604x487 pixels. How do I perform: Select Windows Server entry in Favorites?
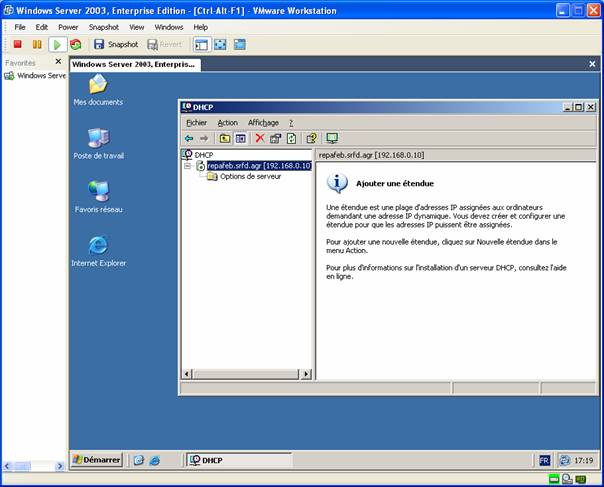tap(35, 76)
